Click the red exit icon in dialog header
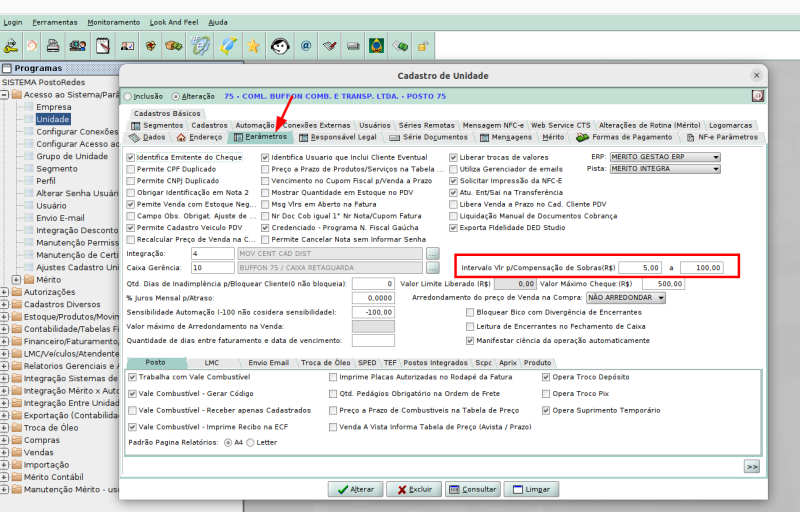Viewport: 800px width, 512px height. pyautogui.click(x=757, y=96)
